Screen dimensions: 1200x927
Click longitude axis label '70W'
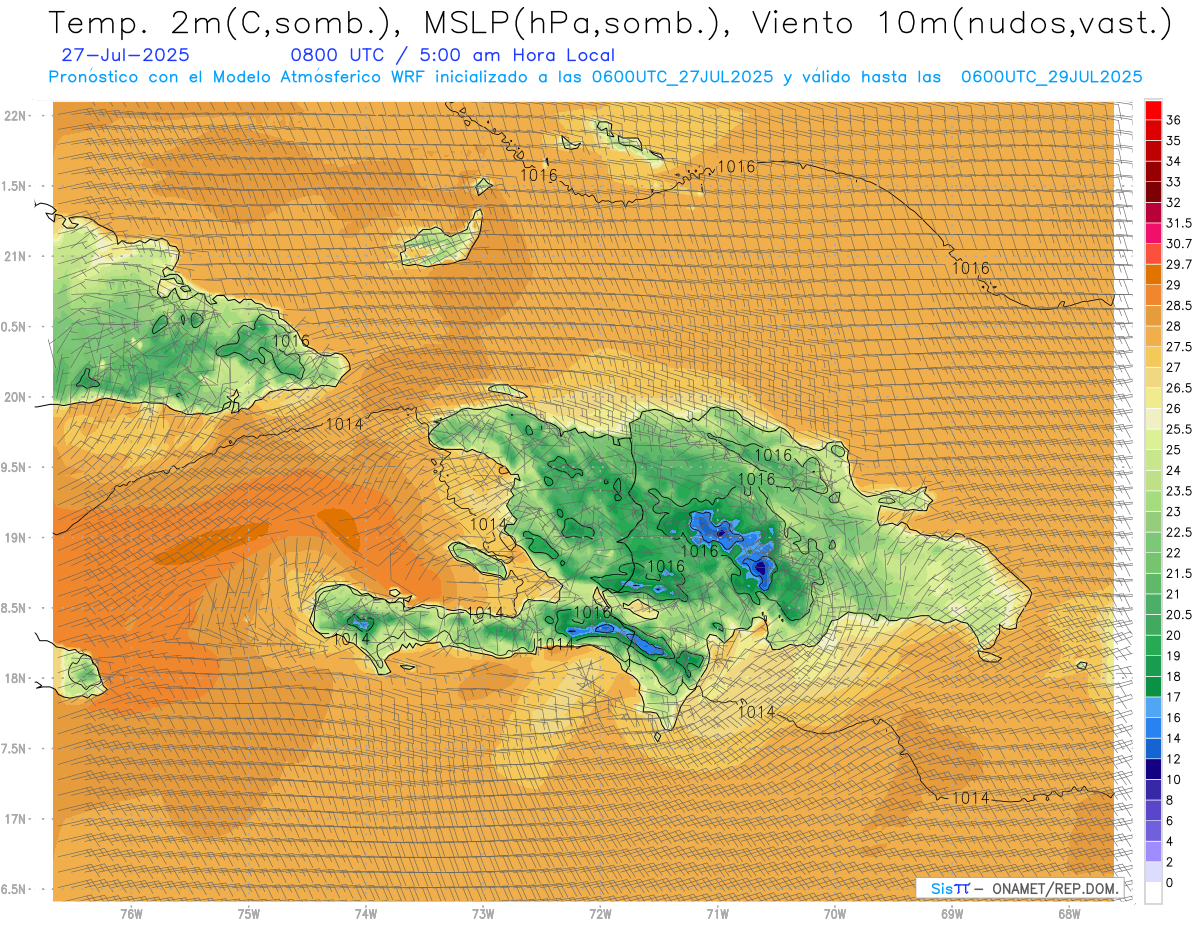(x=835, y=914)
